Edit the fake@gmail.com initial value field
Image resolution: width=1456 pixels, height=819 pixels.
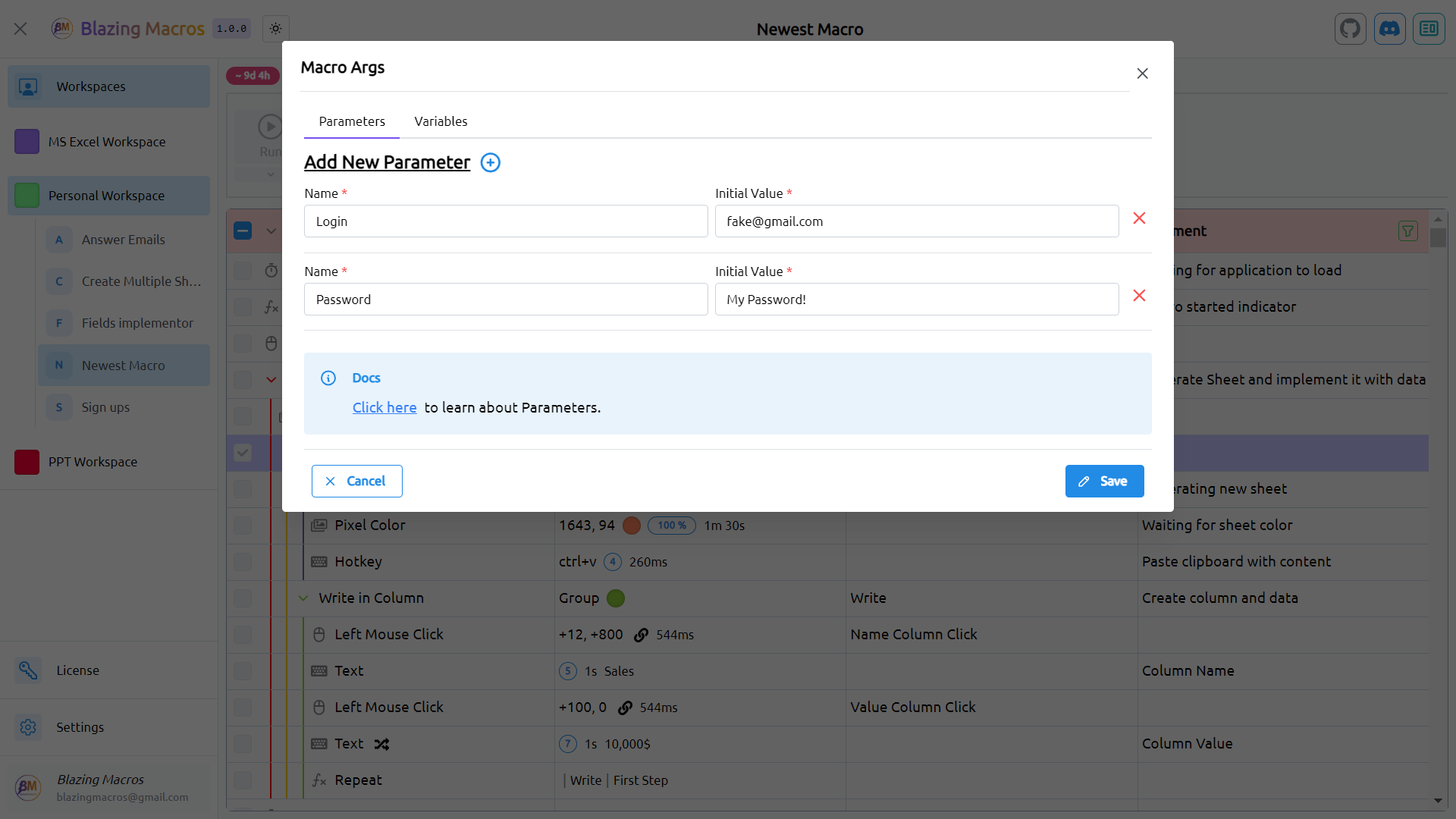917,221
